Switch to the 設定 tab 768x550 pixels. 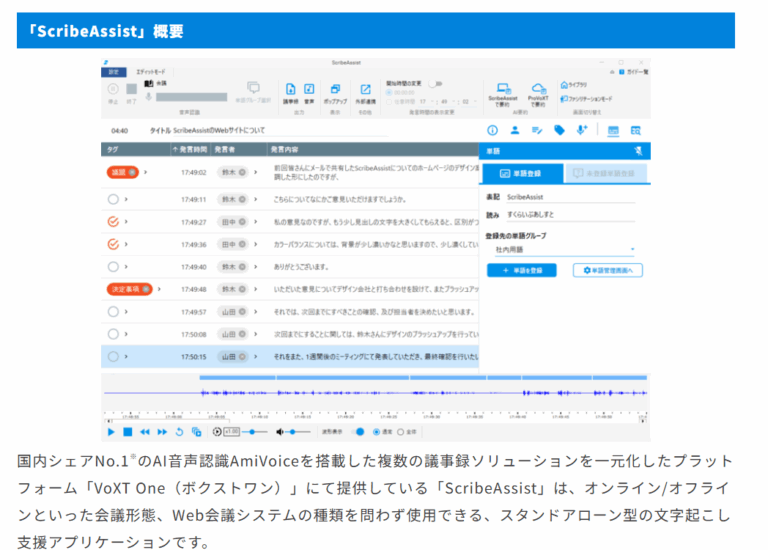click(x=114, y=72)
